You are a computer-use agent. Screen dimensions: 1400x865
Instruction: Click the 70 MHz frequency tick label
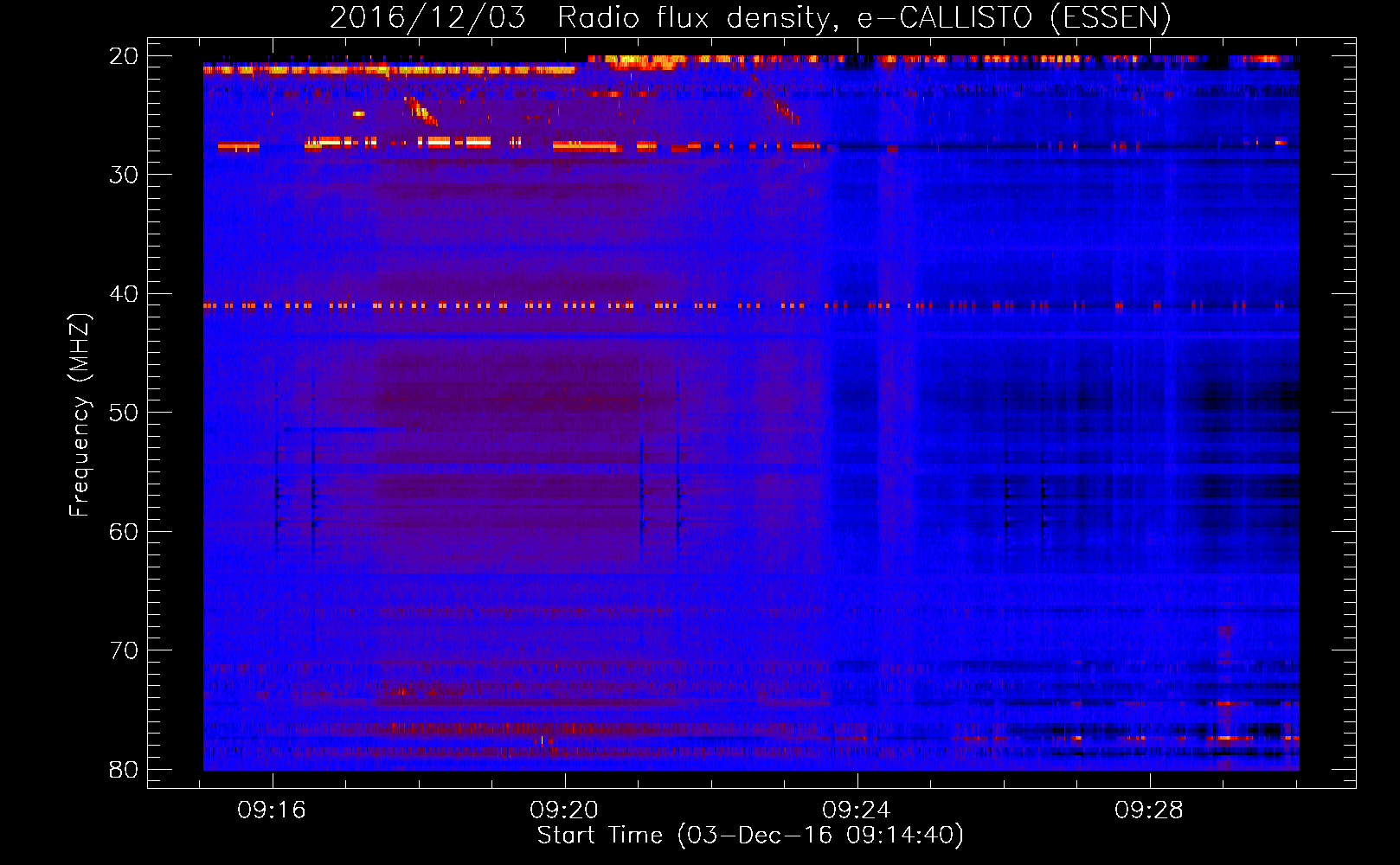(x=124, y=650)
